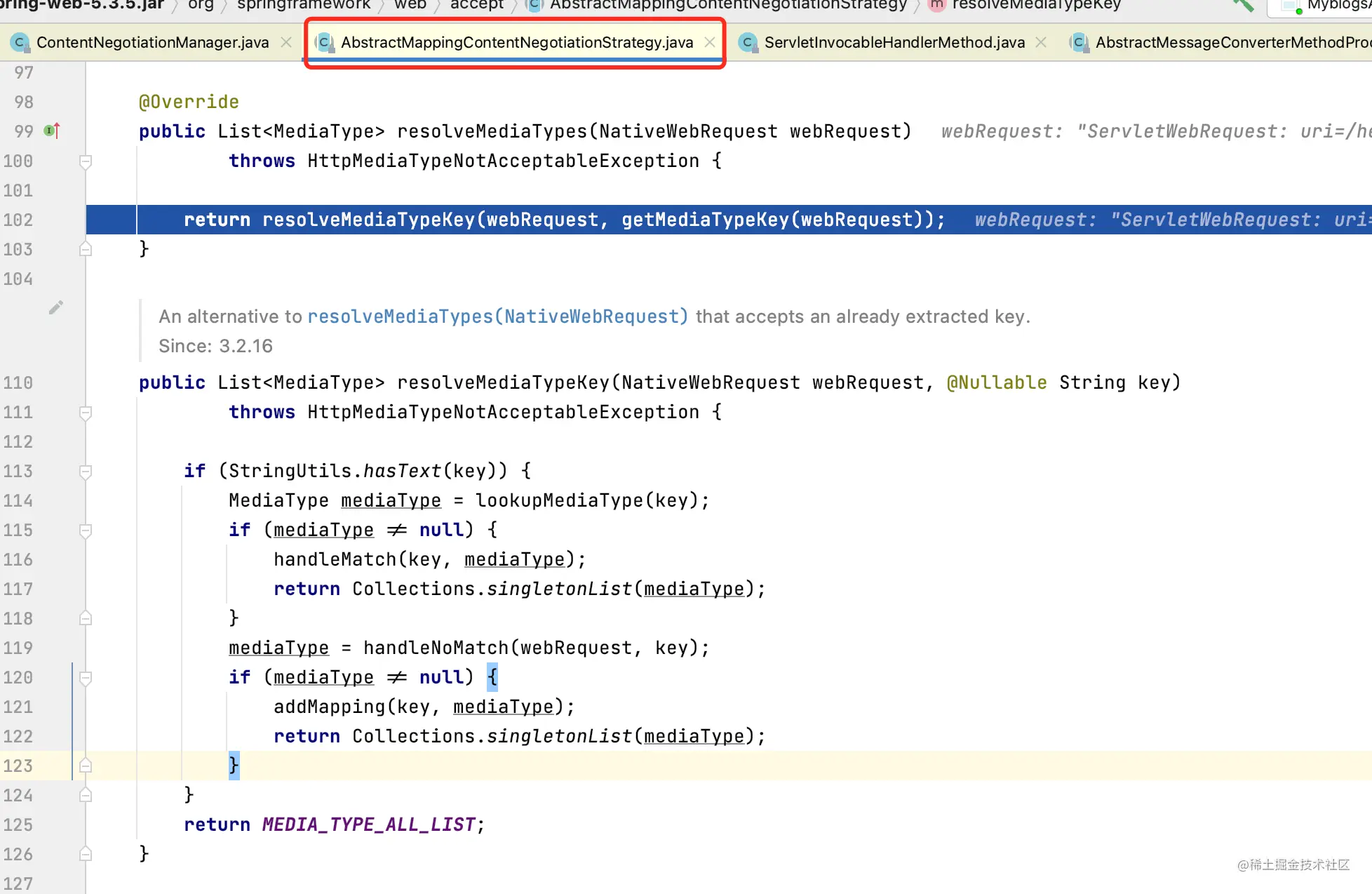Screen dimensions: 1372x894
Task: Close the AbstractMappingContentNegotiationStrategy.java tab
Action: point(709,42)
